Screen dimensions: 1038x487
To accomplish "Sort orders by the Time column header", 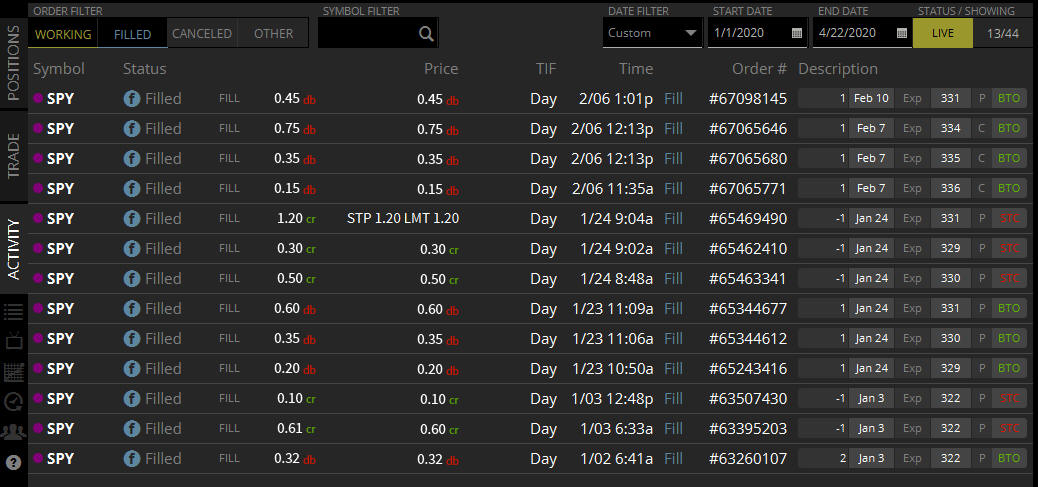I will pyautogui.click(x=635, y=69).
